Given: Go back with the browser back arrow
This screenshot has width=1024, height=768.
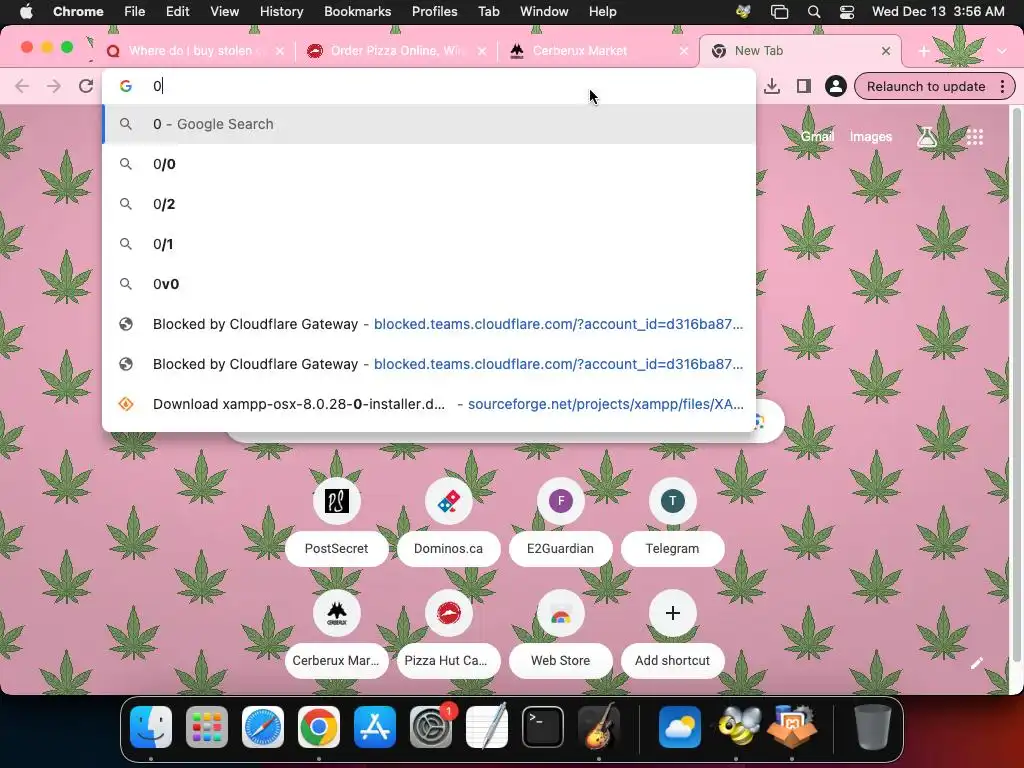Looking at the screenshot, I should (x=22, y=86).
